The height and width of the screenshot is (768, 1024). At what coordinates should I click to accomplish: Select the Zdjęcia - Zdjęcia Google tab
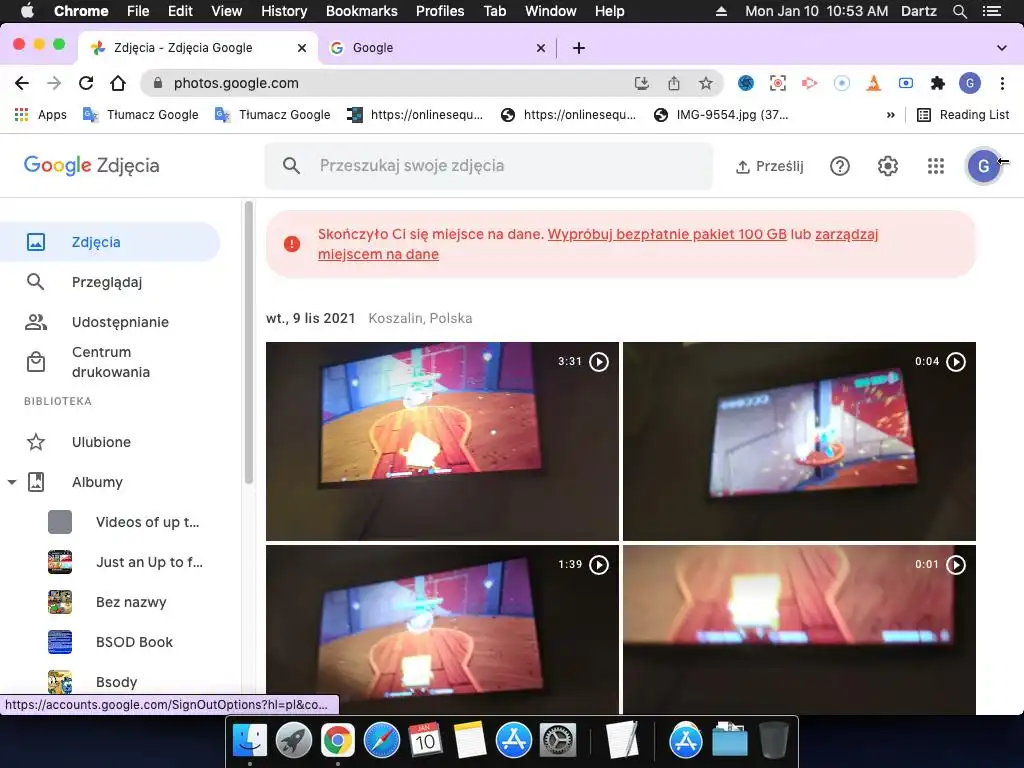(x=199, y=48)
